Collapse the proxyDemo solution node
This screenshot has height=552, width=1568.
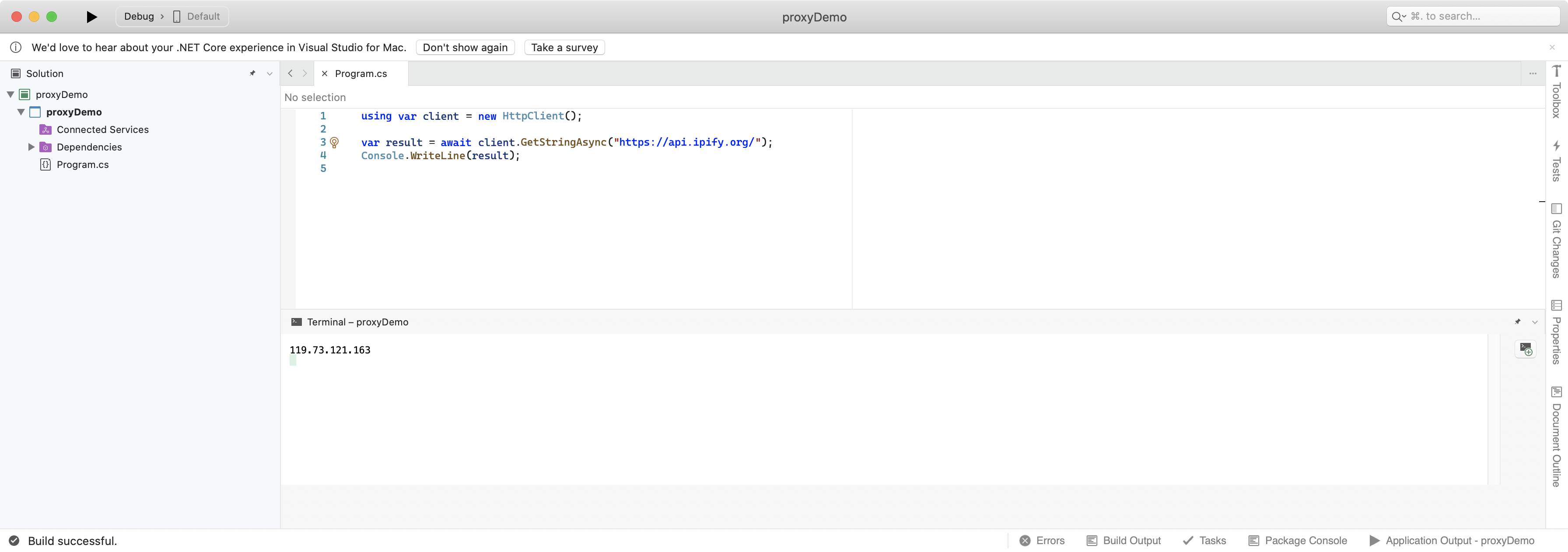pyautogui.click(x=10, y=94)
